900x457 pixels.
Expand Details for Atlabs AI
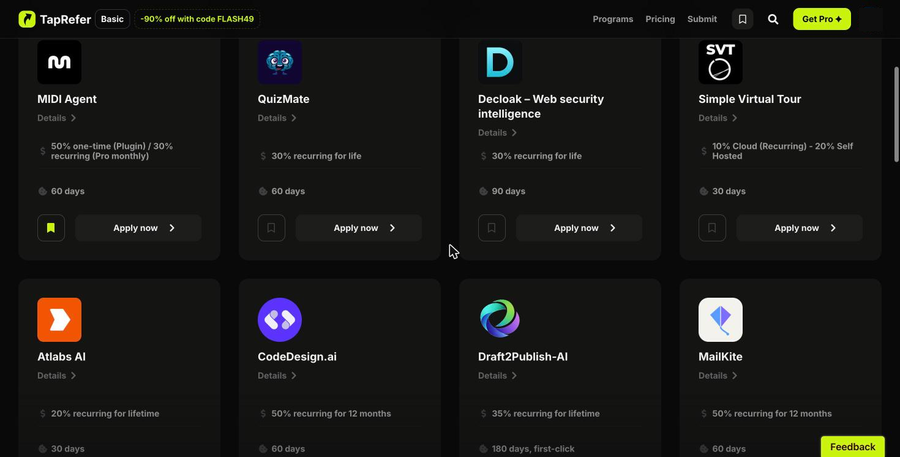coord(57,375)
